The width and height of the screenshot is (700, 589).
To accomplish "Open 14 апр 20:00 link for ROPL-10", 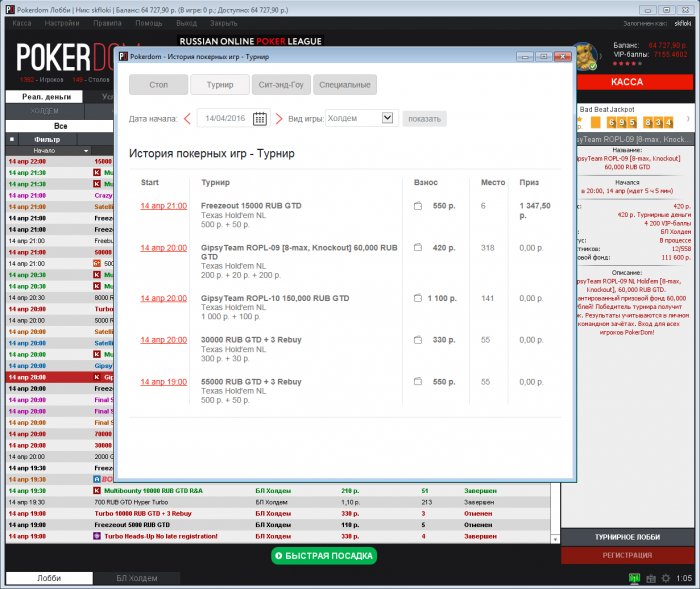I will point(164,298).
